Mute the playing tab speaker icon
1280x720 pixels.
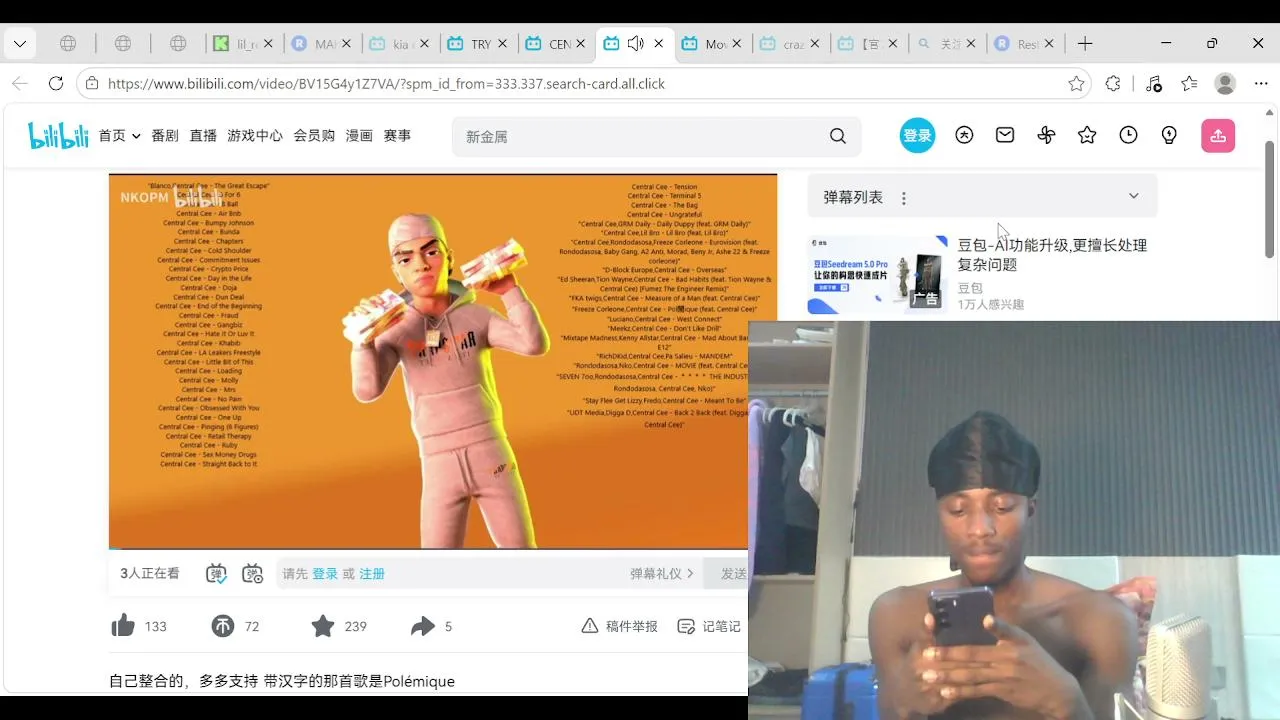(x=635, y=44)
